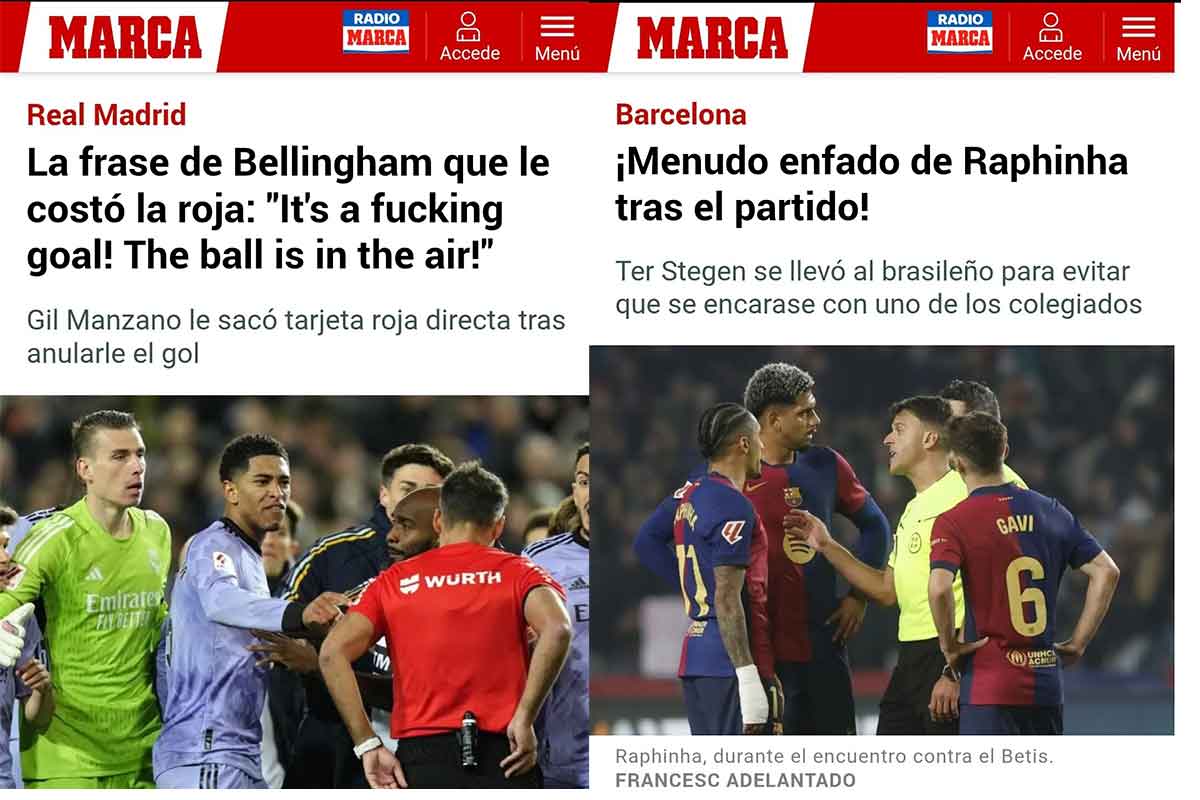Click the Raphinha photo caption

834,756
